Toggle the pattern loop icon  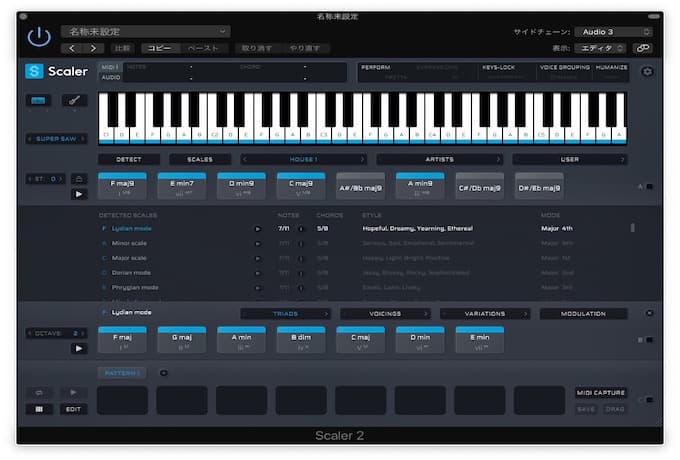(x=39, y=393)
